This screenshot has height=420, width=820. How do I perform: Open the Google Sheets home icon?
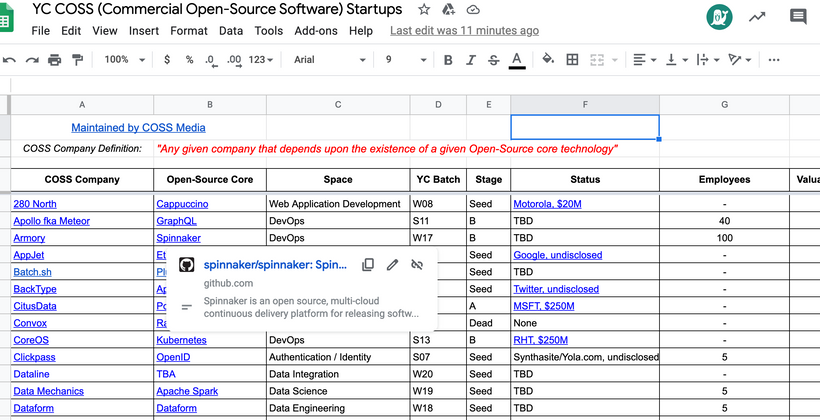(6, 18)
